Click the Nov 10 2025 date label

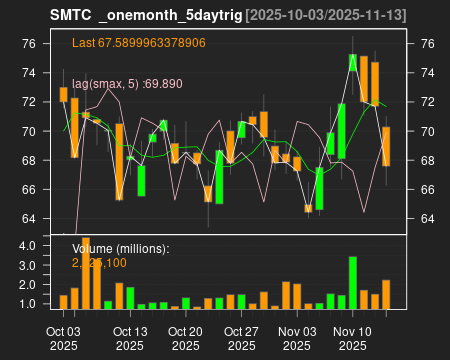(x=353, y=339)
